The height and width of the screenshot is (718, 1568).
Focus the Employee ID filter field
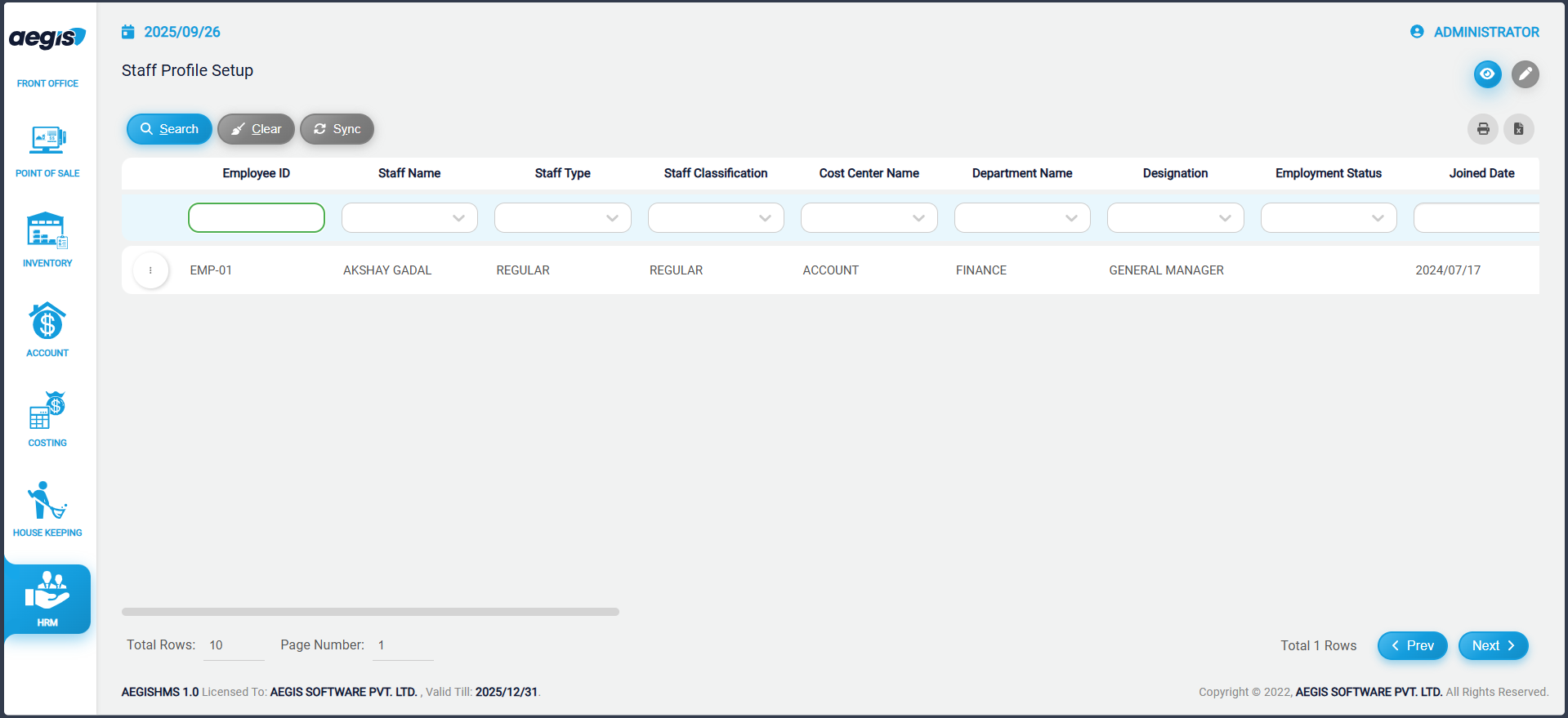tap(257, 218)
